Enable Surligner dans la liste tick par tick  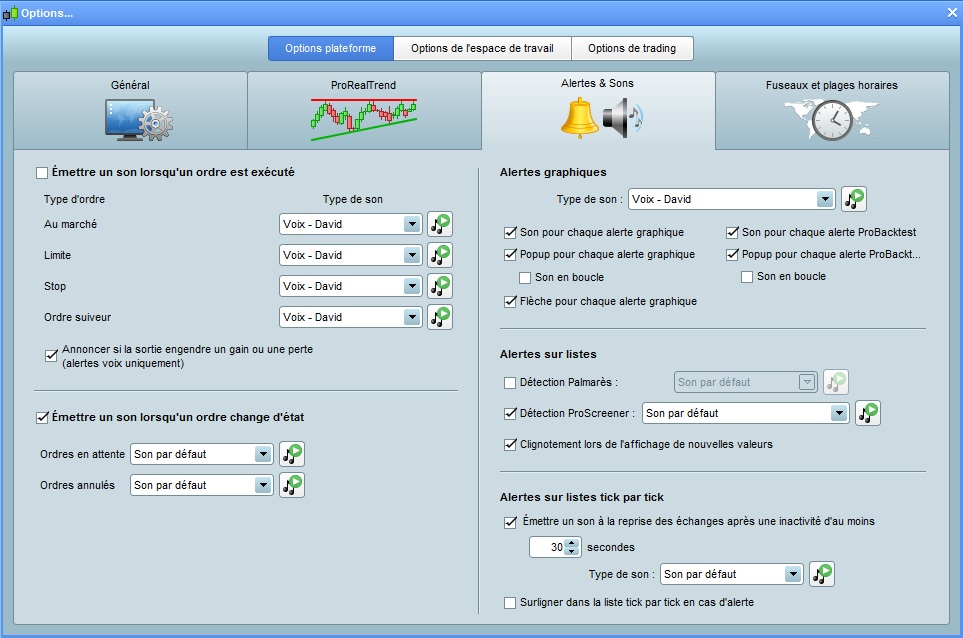pyautogui.click(x=510, y=603)
